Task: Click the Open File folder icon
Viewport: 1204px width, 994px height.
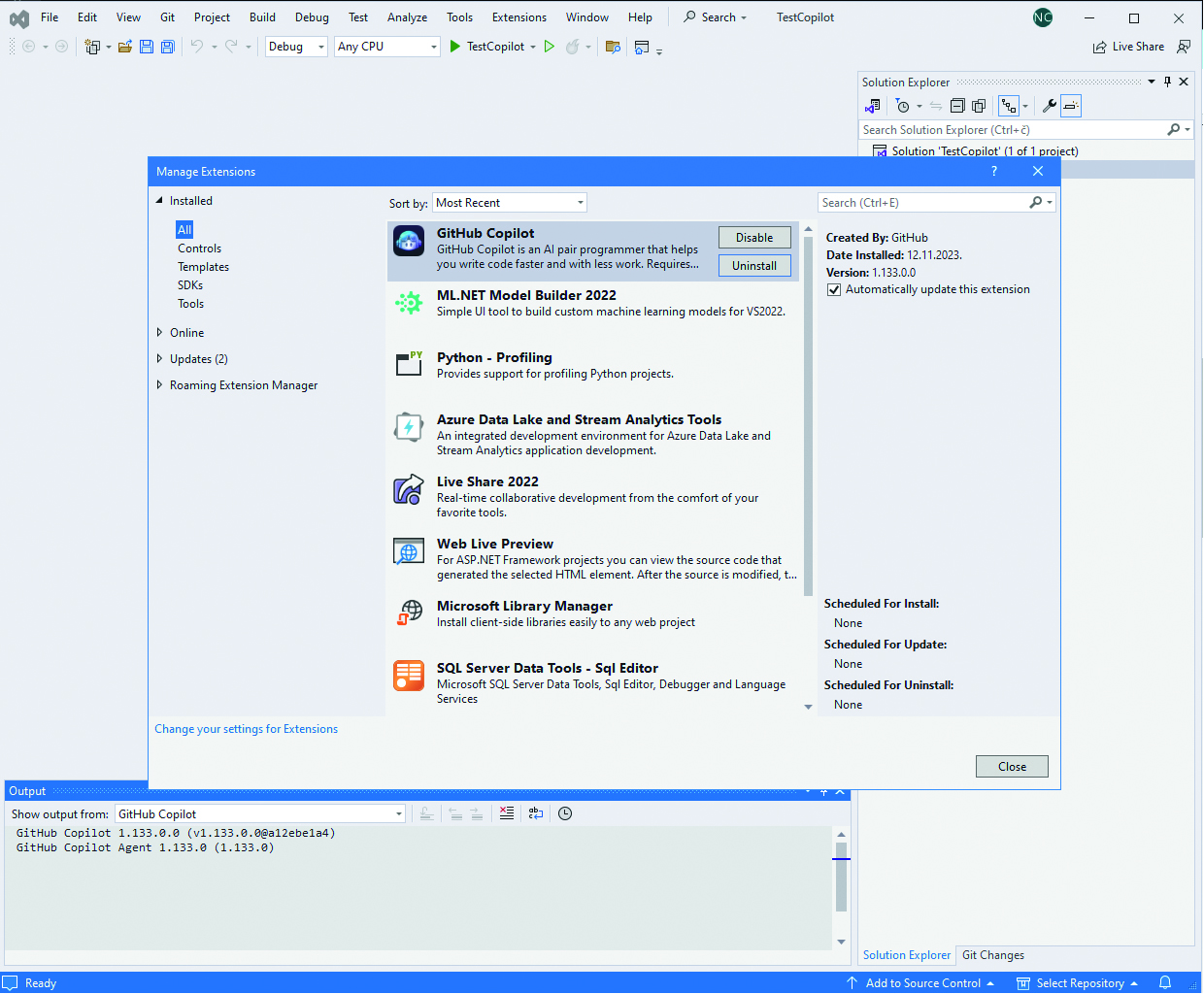Action: [x=125, y=47]
